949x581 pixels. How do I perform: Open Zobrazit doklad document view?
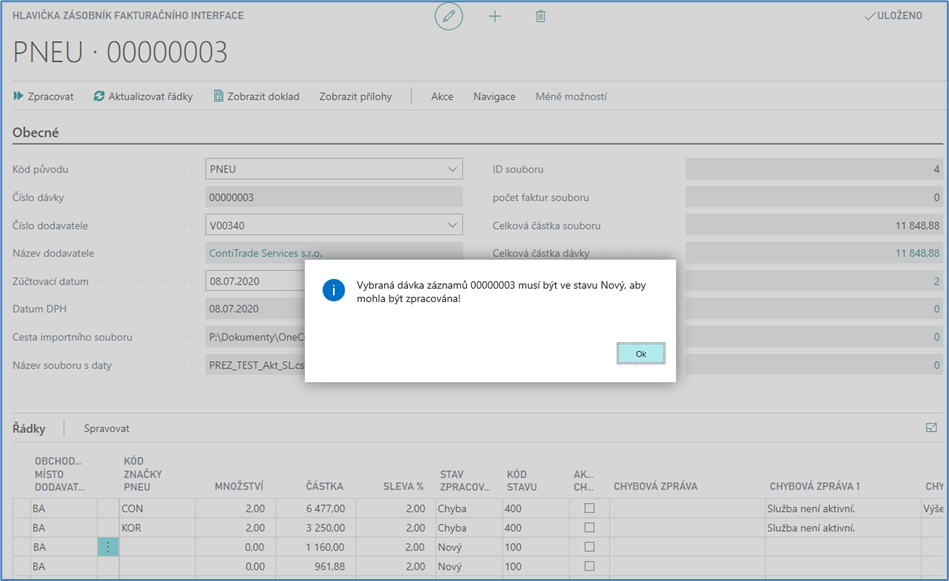pyautogui.click(x=256, y=97)
